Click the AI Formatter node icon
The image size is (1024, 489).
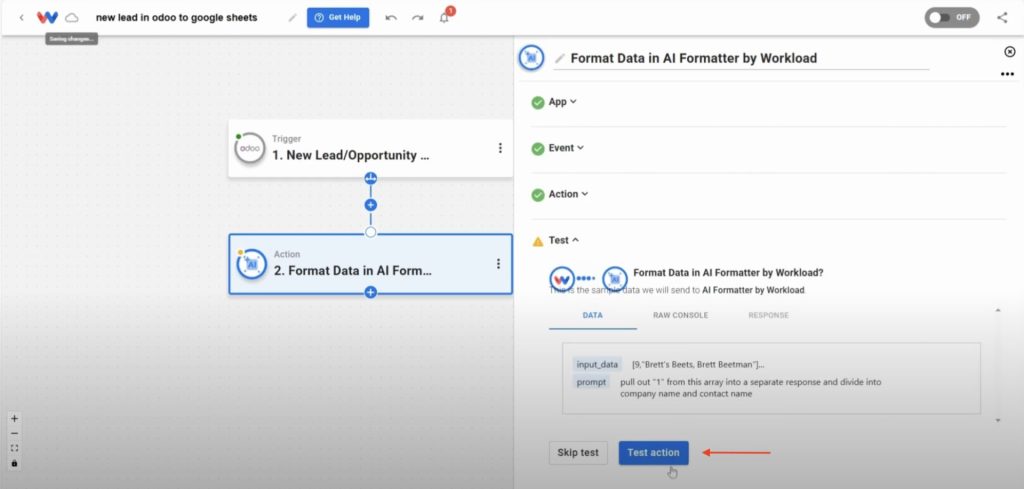point(251,264)
